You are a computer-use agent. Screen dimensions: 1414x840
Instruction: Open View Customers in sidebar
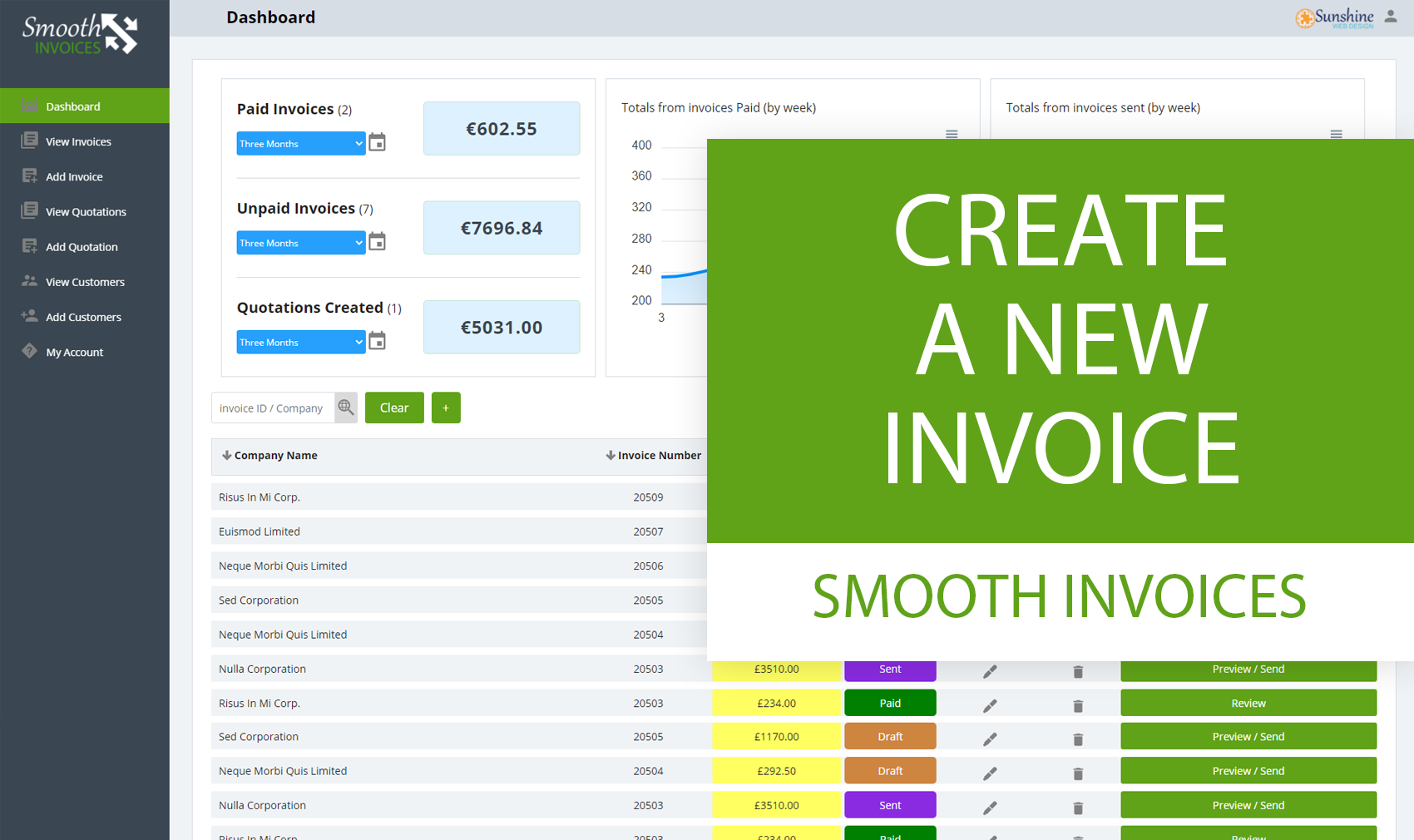(x=84, y=282)
